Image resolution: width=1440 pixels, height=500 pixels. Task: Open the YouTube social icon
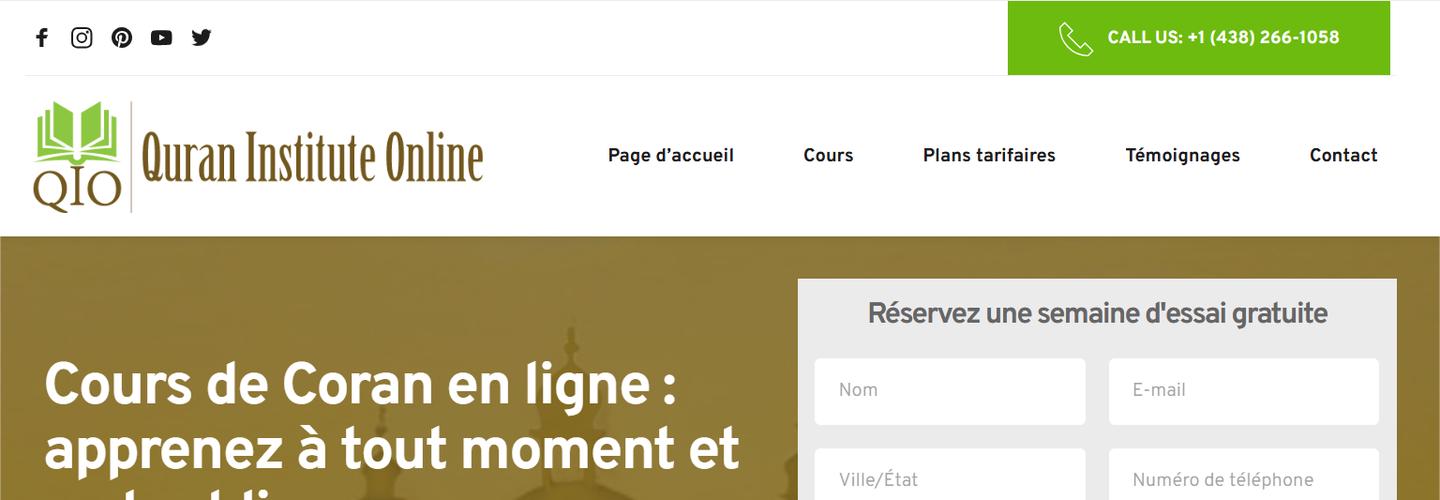[x=162, y=38]
